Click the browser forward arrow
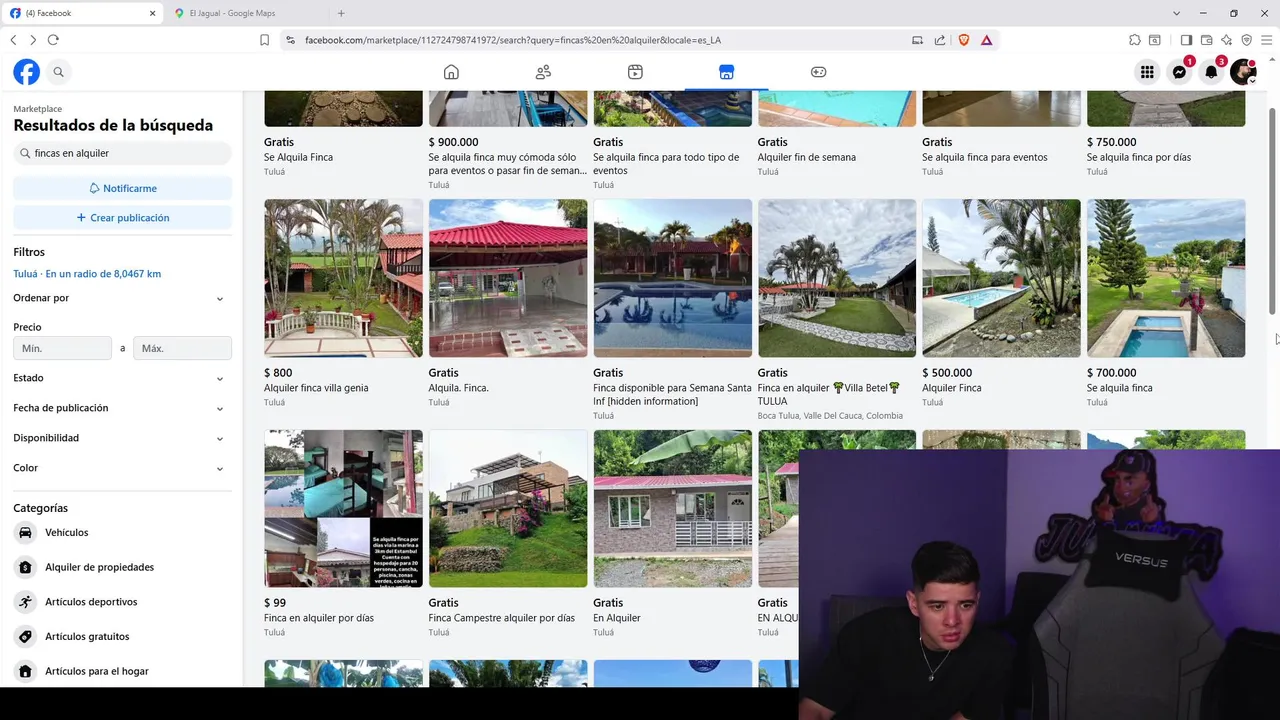The width and height of the screenshot is (1280, 720). (33, 40)
